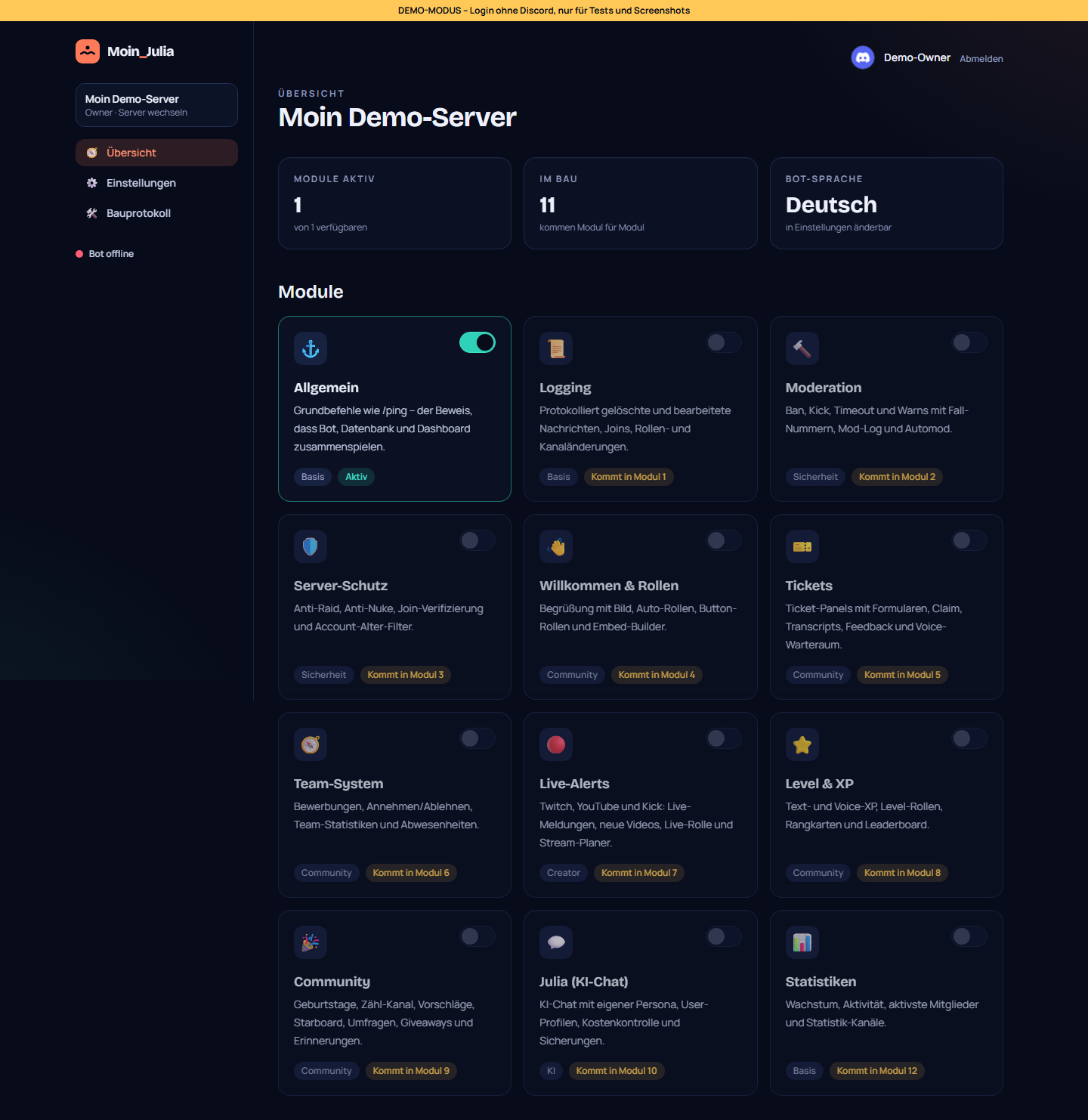Toggle the Moderation module switch

[x=969, y=342]
